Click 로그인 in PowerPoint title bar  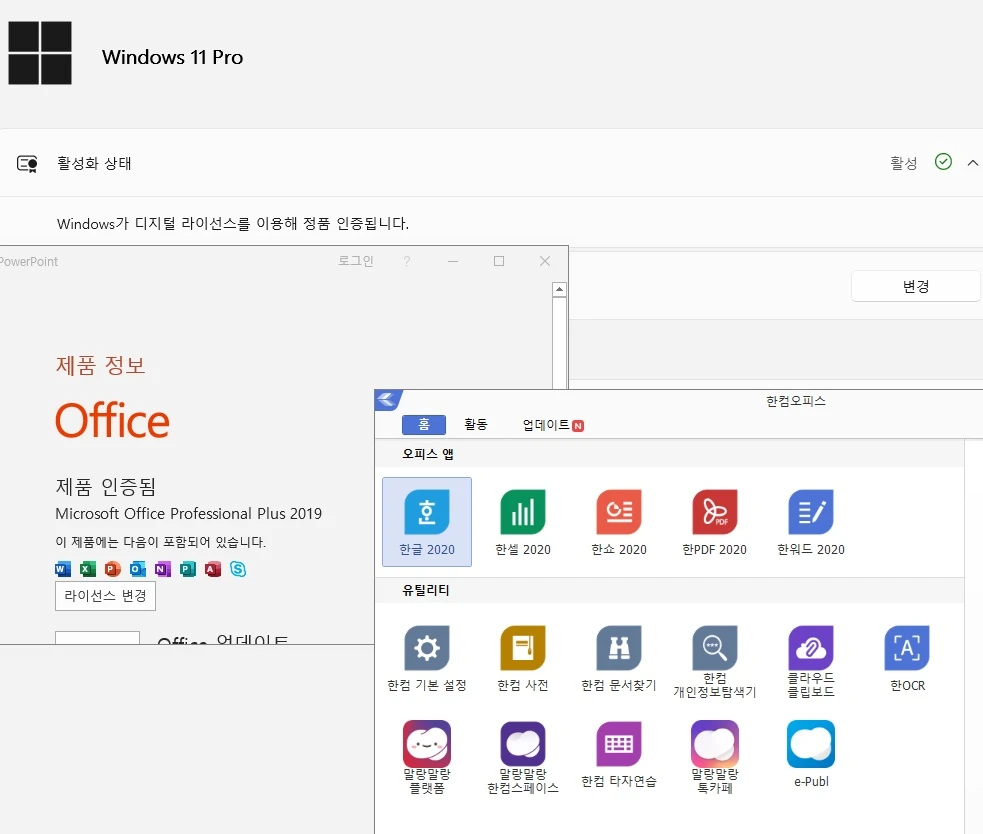355,261
